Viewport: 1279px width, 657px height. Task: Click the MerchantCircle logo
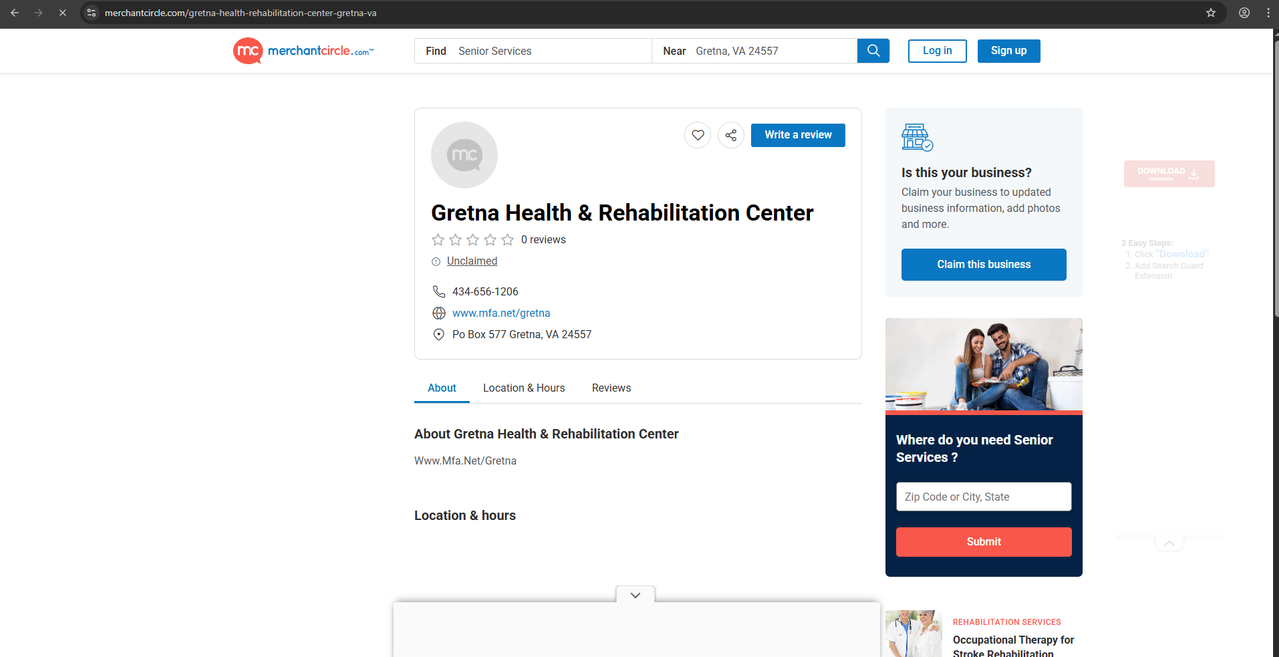point(303,51)
